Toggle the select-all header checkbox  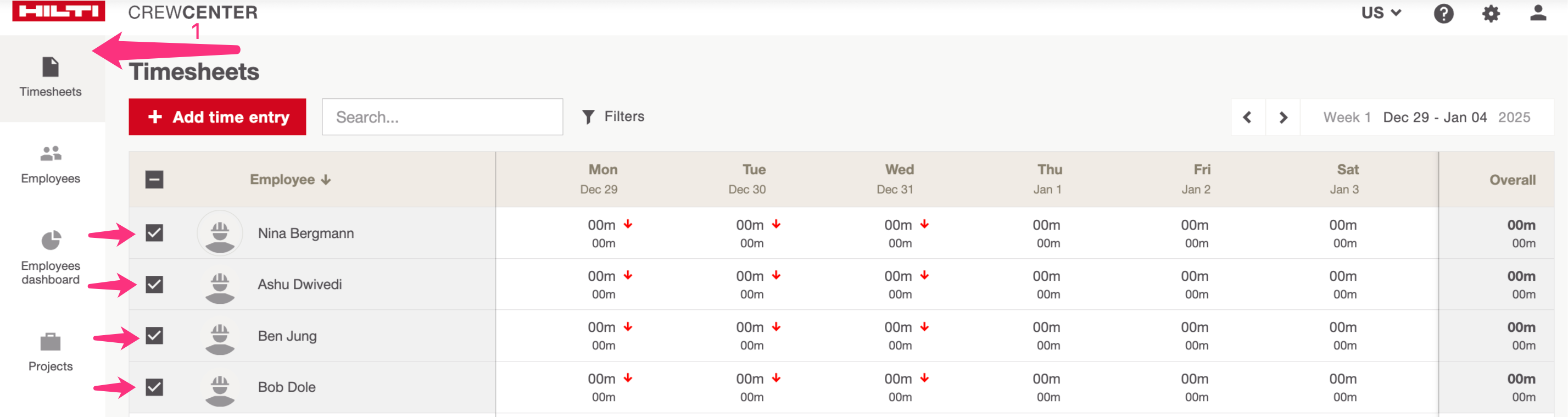click(155, 180)
